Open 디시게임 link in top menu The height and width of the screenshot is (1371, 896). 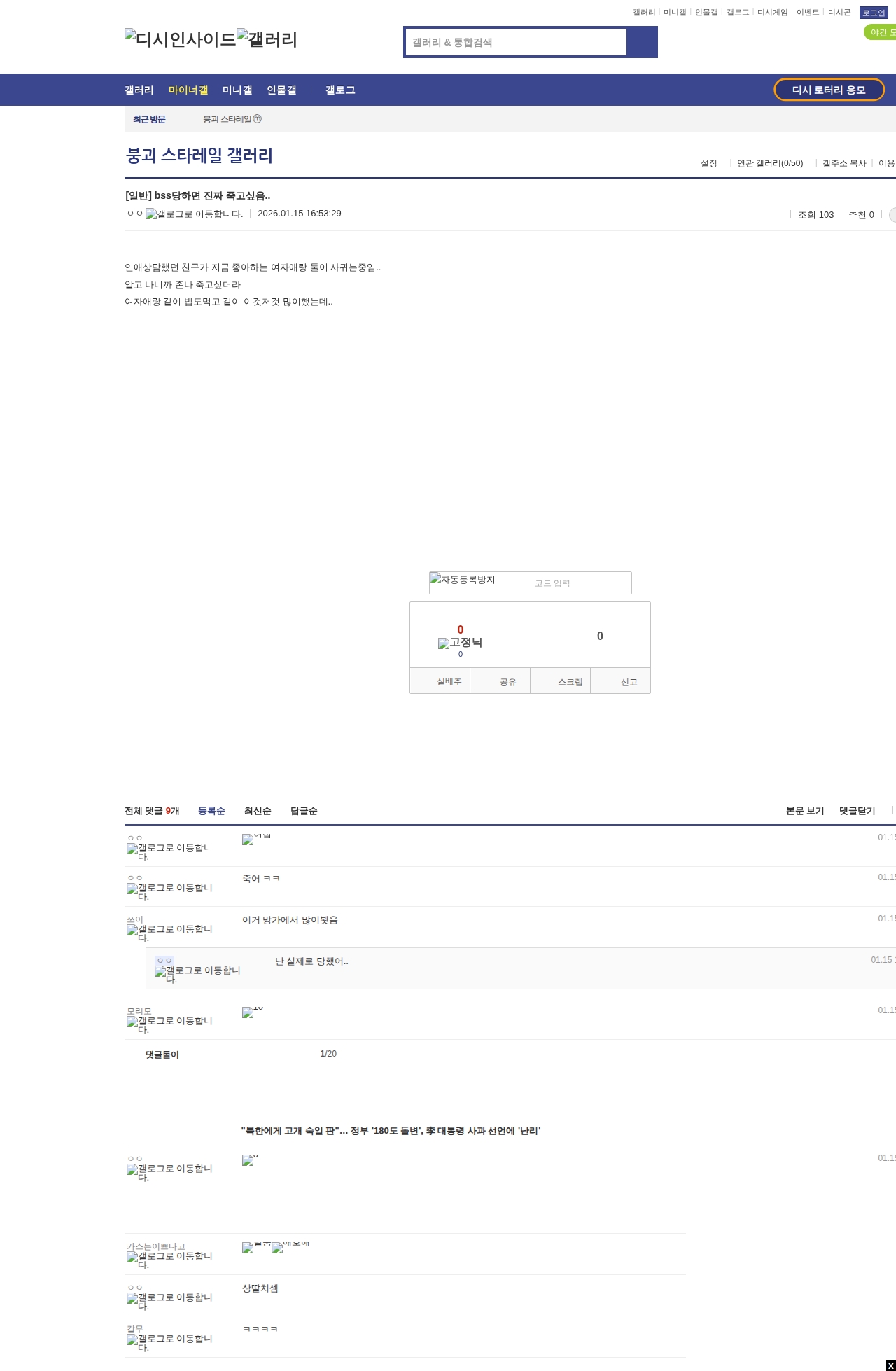click(773, 12)
